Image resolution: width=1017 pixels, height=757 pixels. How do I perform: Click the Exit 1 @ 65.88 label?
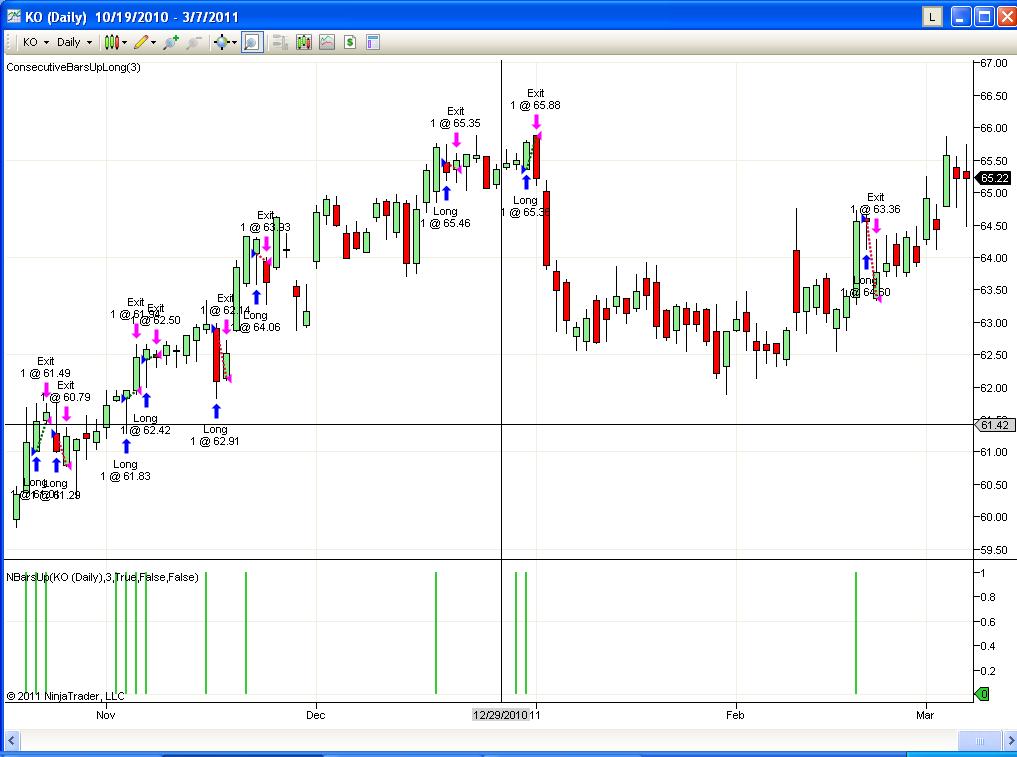click(535, 99)
